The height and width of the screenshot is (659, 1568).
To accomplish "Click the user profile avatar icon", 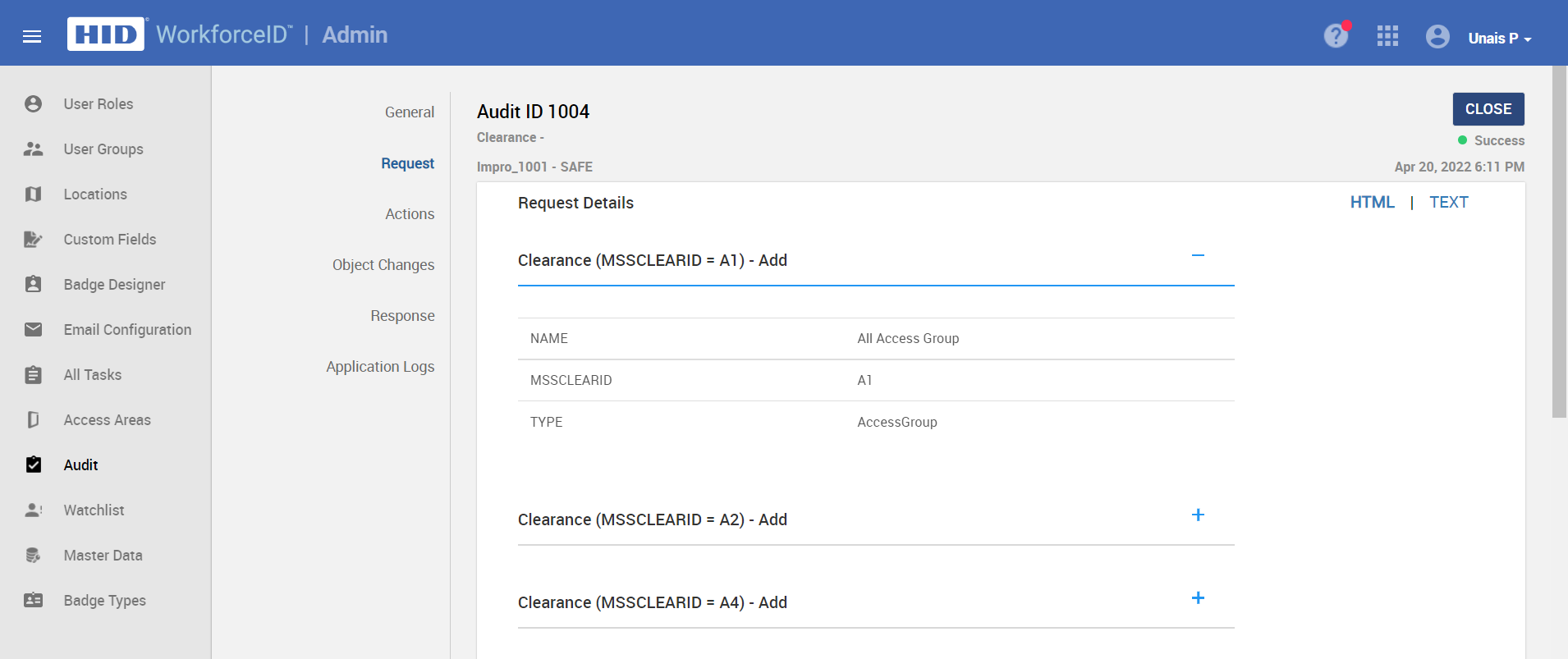I will tap(1437, 36).
